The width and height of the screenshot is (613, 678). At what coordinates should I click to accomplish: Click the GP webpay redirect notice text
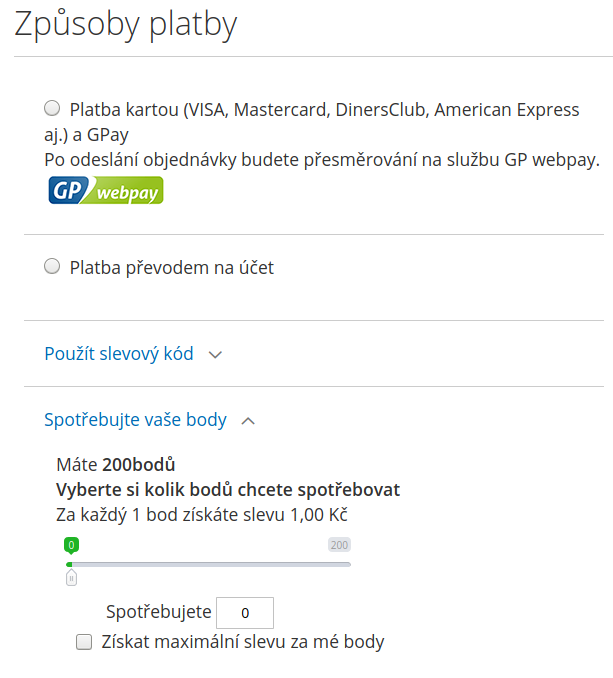tap(322, 159)
